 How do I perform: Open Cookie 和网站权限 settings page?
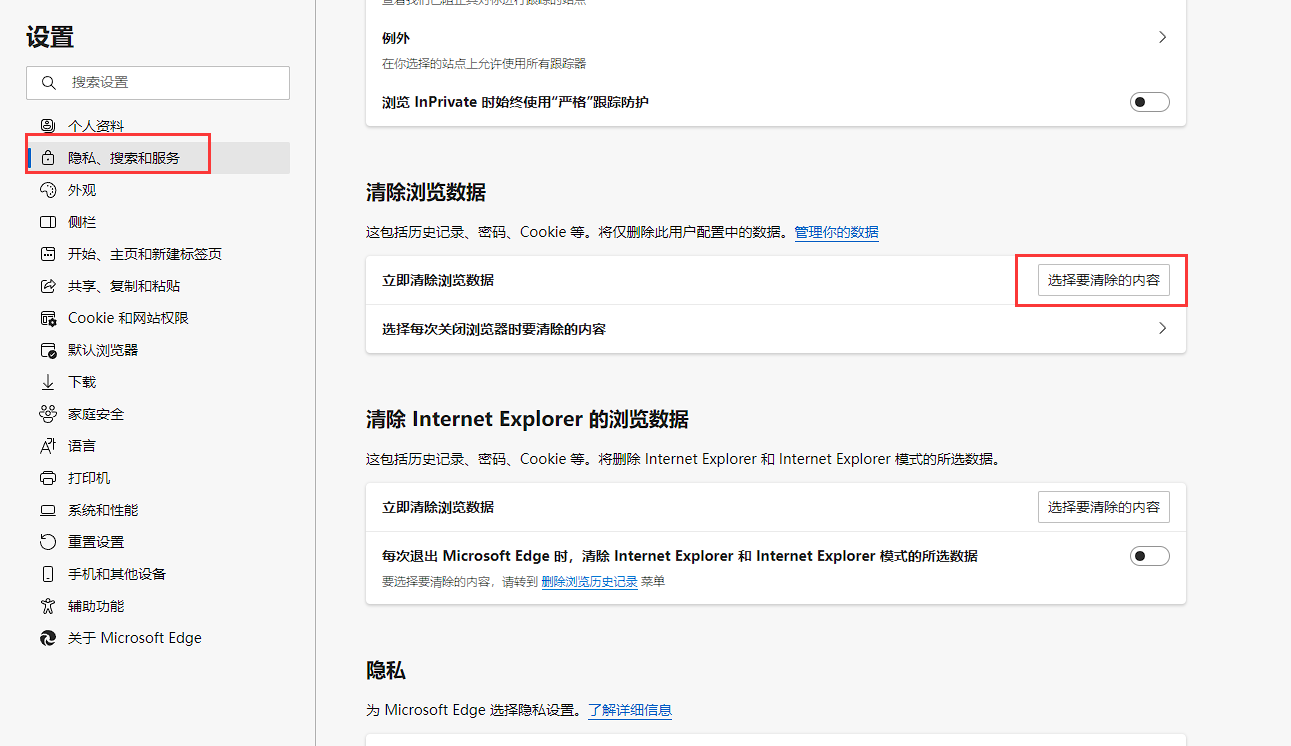pyautogui.click(x=158, y=318)
